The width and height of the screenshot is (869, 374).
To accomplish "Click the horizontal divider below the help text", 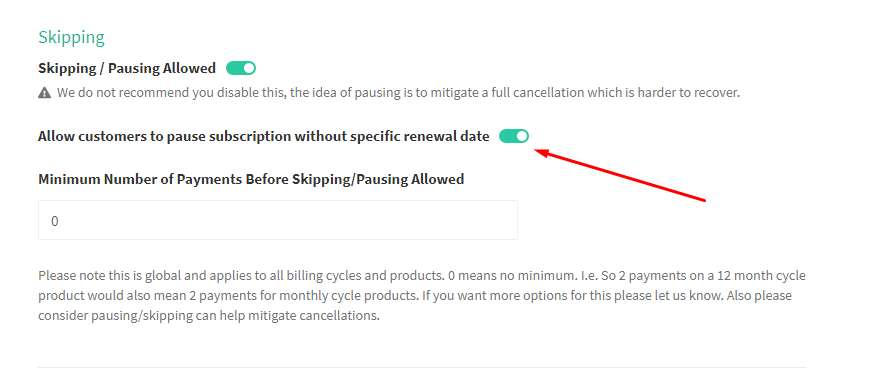I will [x=422, y=367].
